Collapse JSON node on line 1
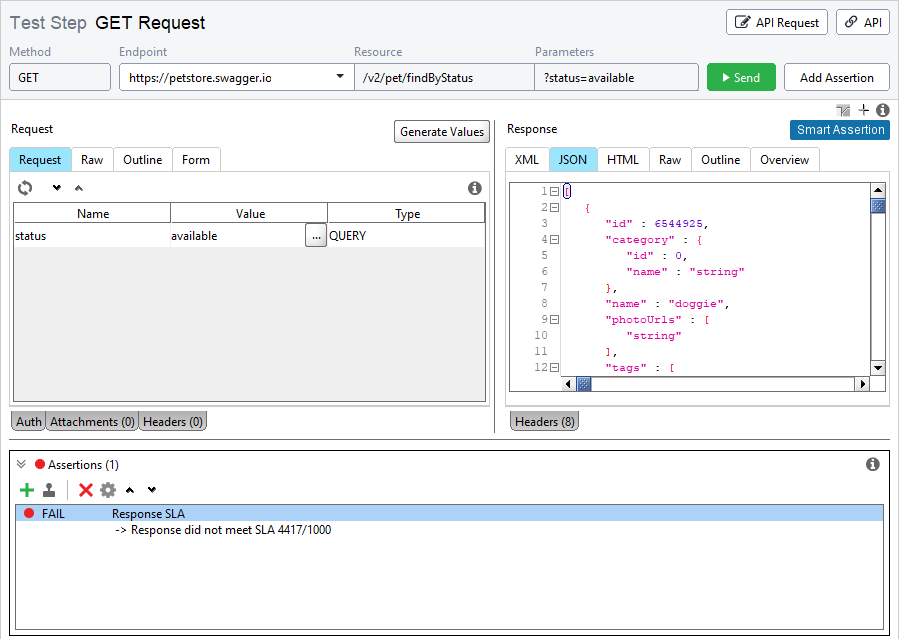 point(554,191)
